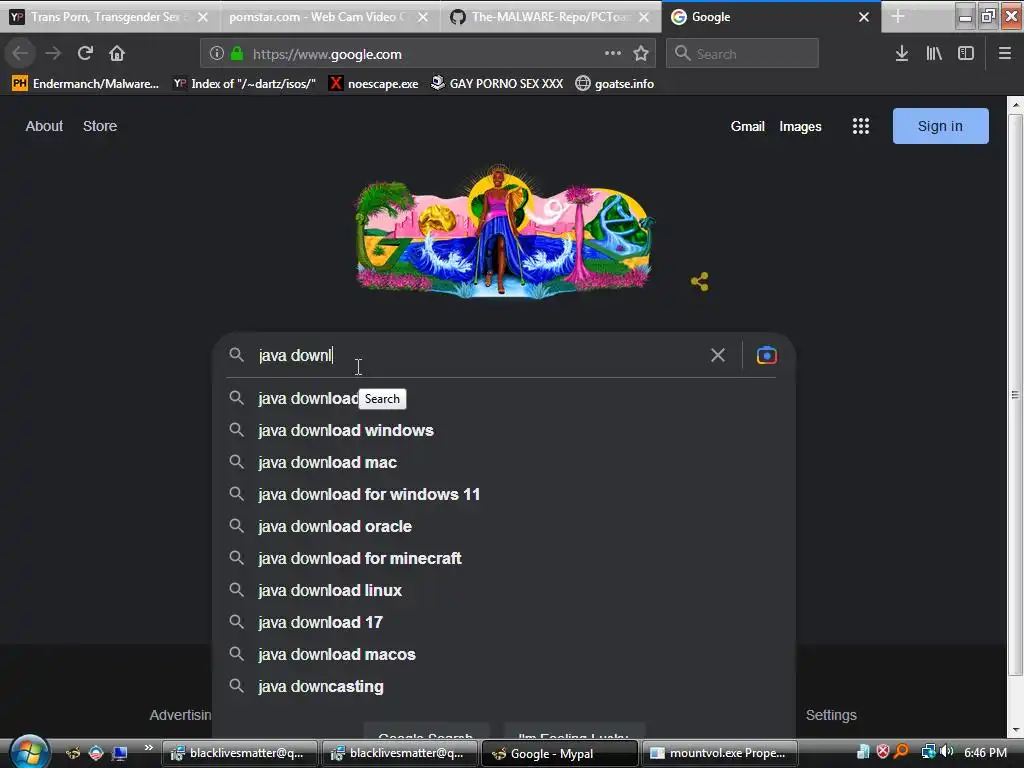
Task: Open the Google apps grid
Action: point(861,126)
